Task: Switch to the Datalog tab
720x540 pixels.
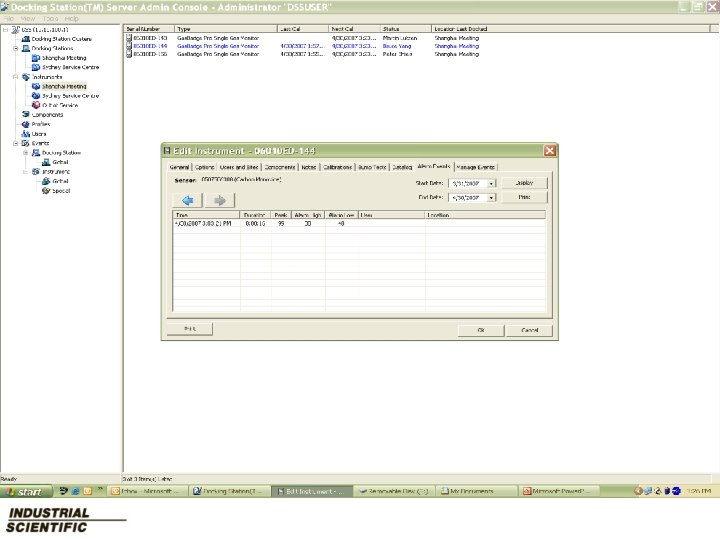Action: 402,167
